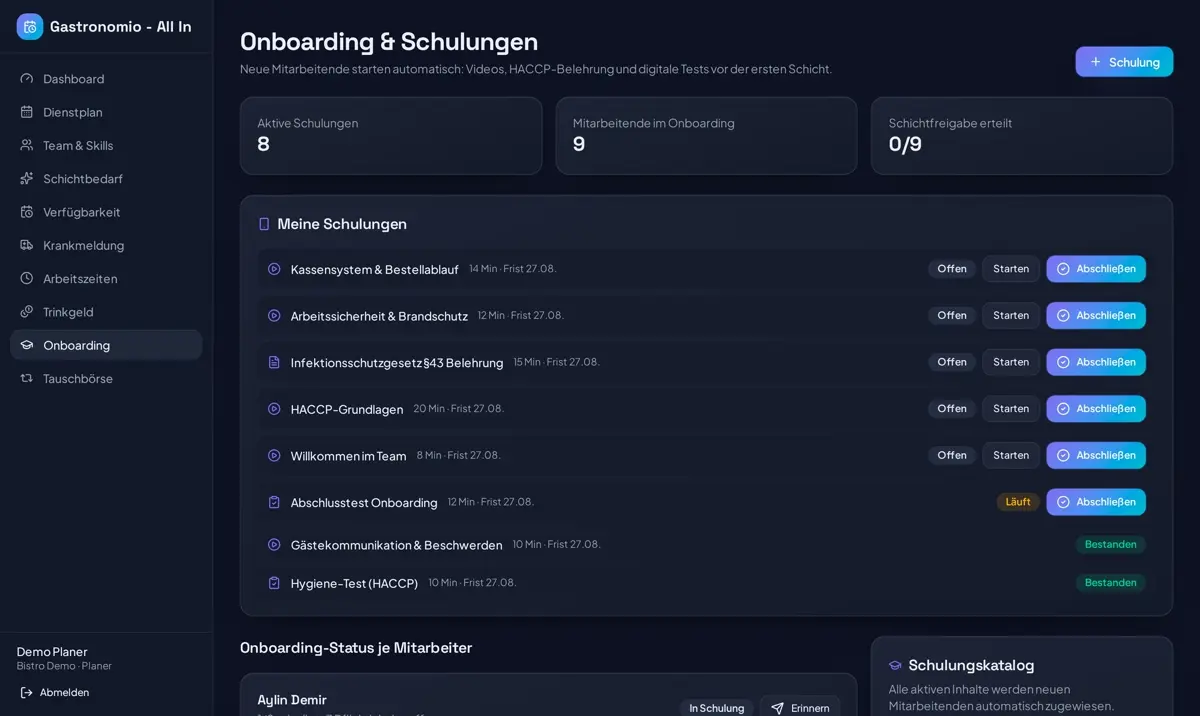Start the Kassensystem & Bestellablauf training
The height and width of the screenshot is (716, 1200).
point(1011,269)
